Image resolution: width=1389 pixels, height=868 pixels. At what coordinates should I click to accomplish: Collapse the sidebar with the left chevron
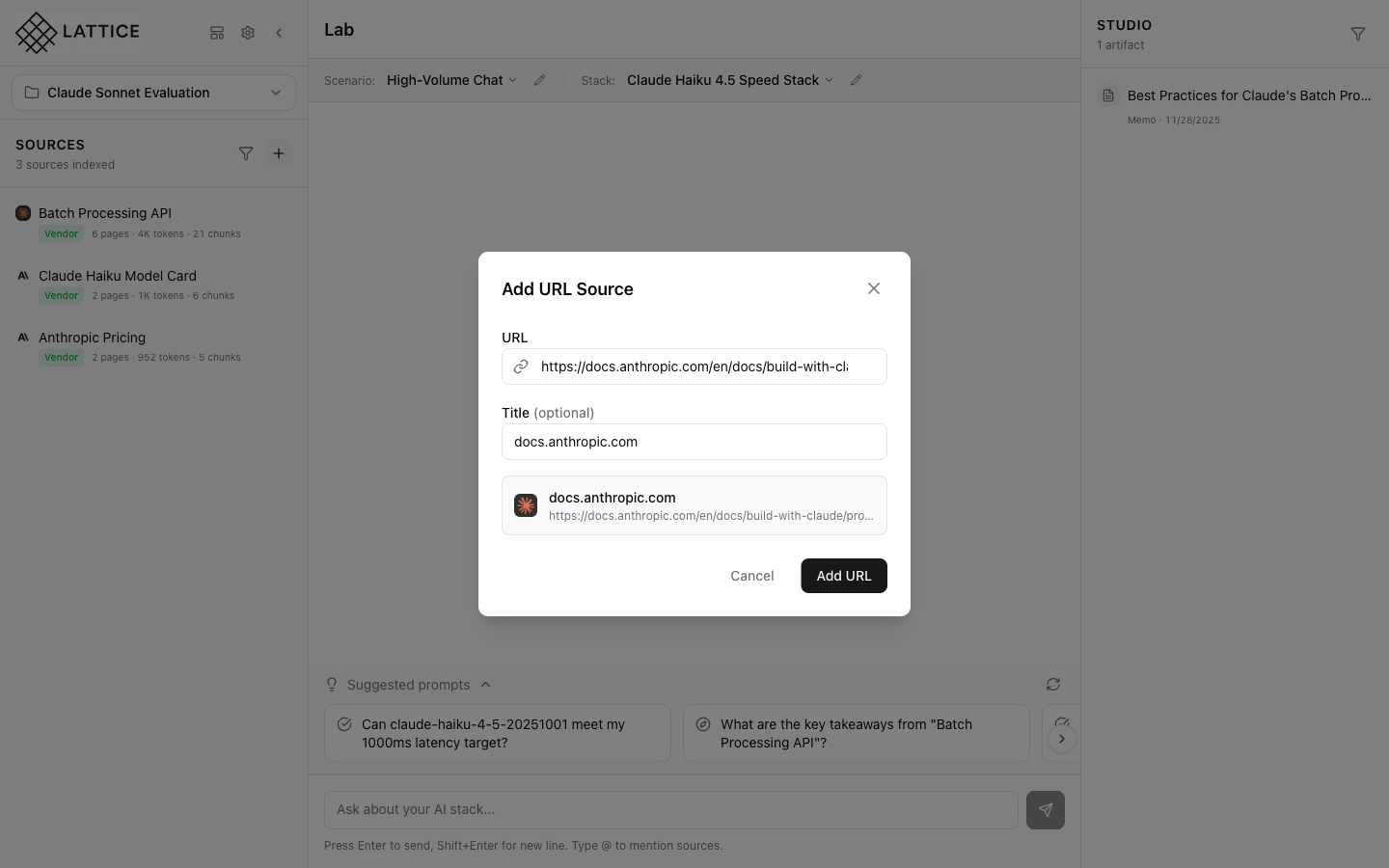pos(279,33)
